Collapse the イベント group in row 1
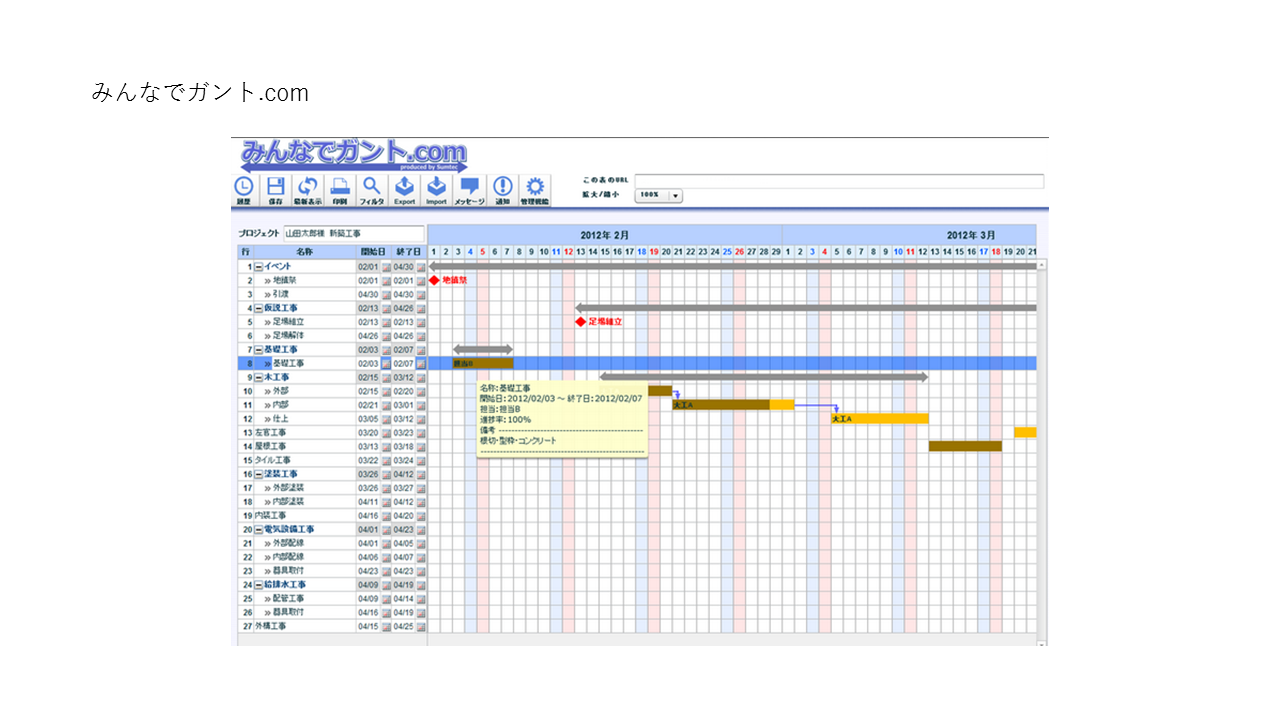This screenshot has height=720, width=1280. (x=258, y=268)
